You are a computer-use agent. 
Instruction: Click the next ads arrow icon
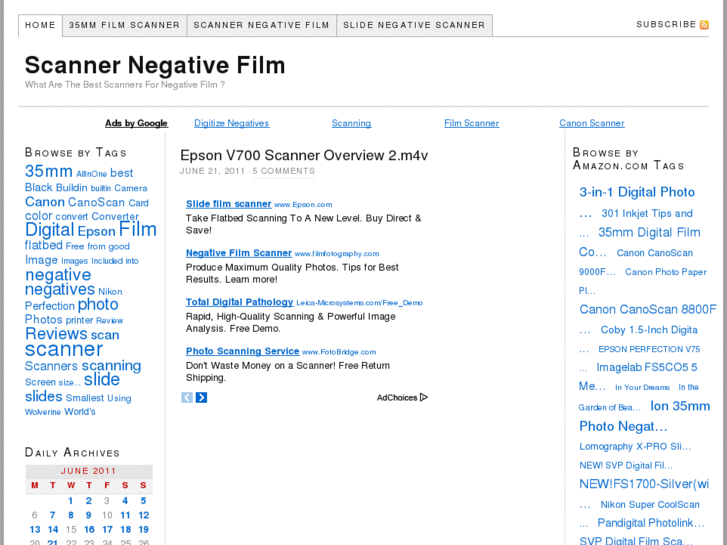[x=201, y=398]
